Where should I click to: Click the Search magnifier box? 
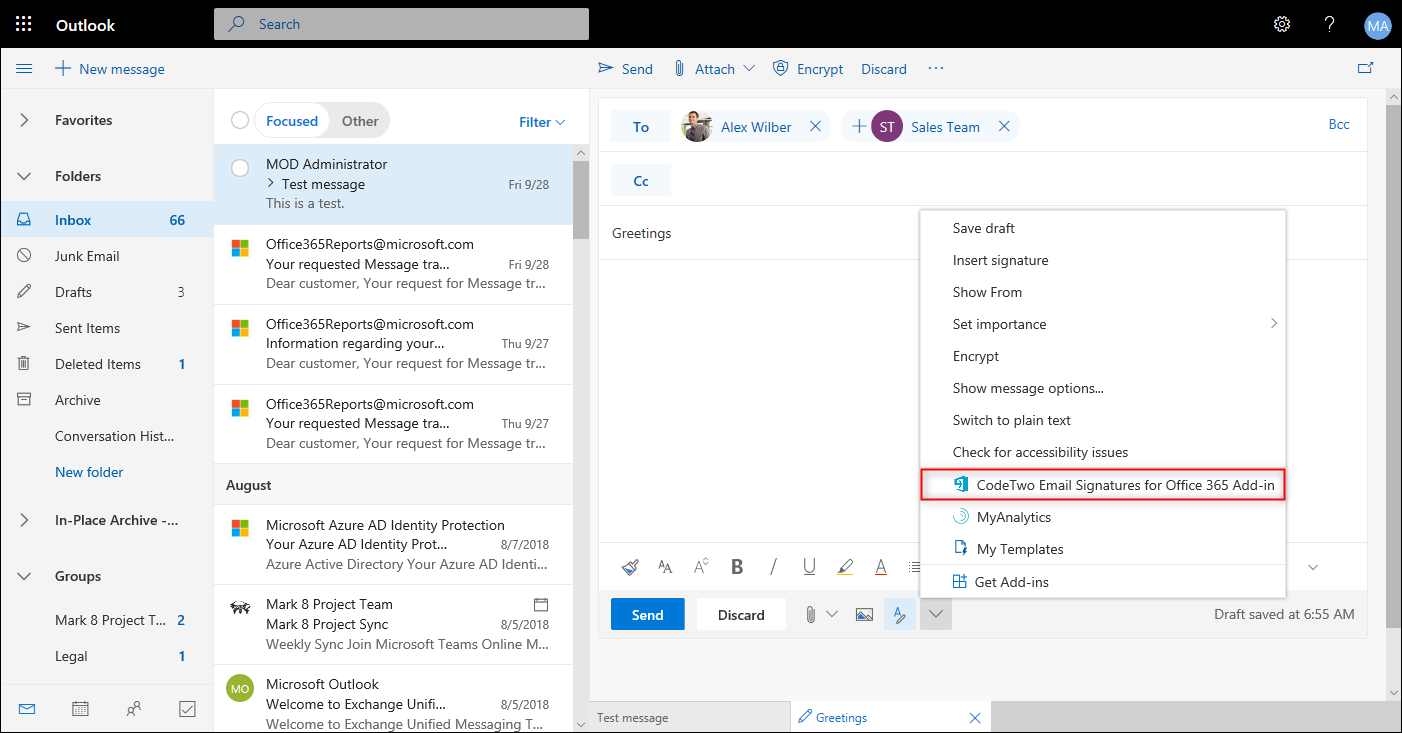401,24
